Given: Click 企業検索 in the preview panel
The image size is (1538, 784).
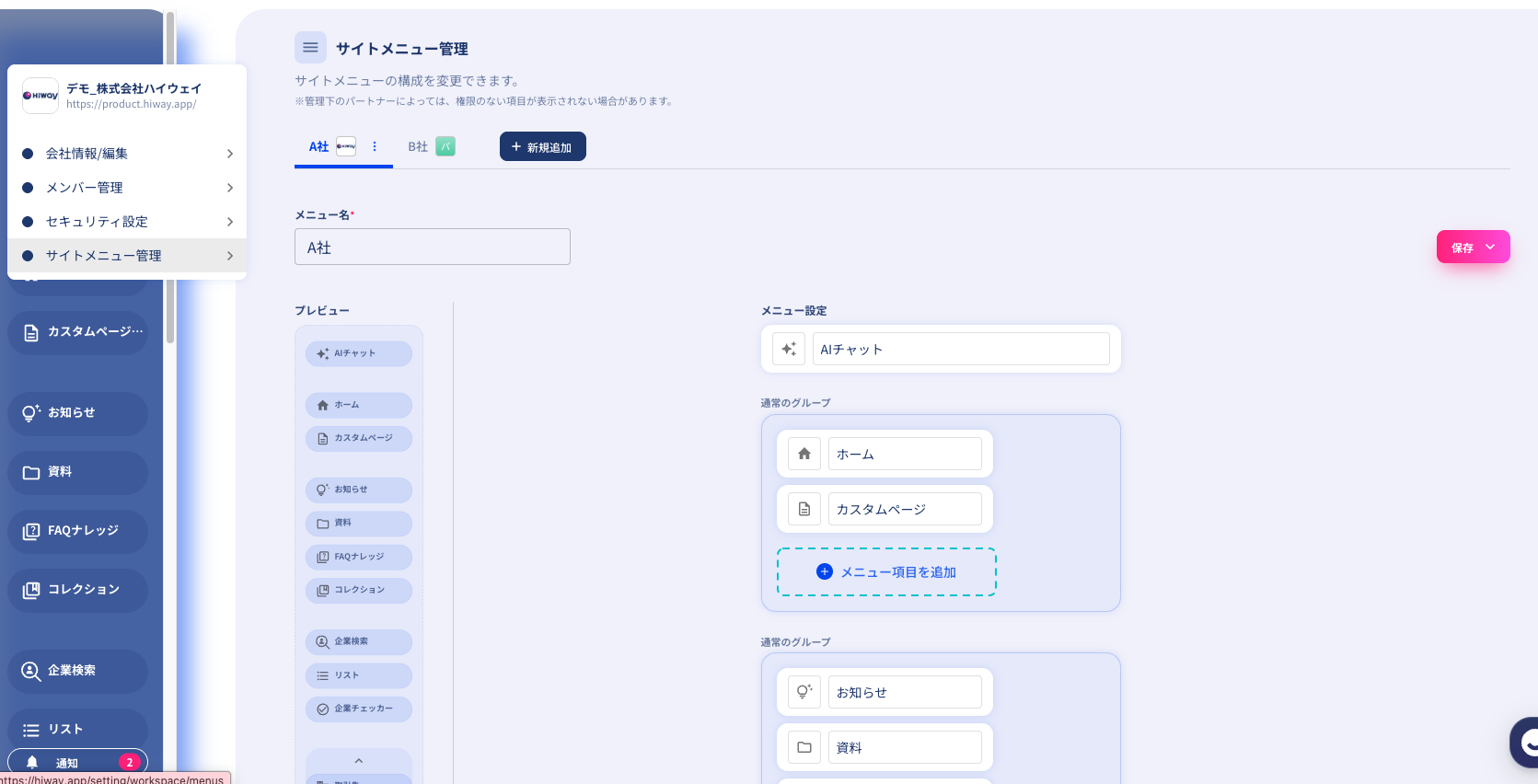Looking at the screenshot, I should click(359, 641).
